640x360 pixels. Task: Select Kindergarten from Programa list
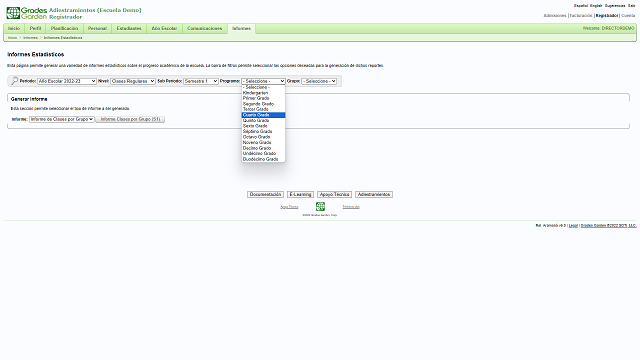coord(263,93)
